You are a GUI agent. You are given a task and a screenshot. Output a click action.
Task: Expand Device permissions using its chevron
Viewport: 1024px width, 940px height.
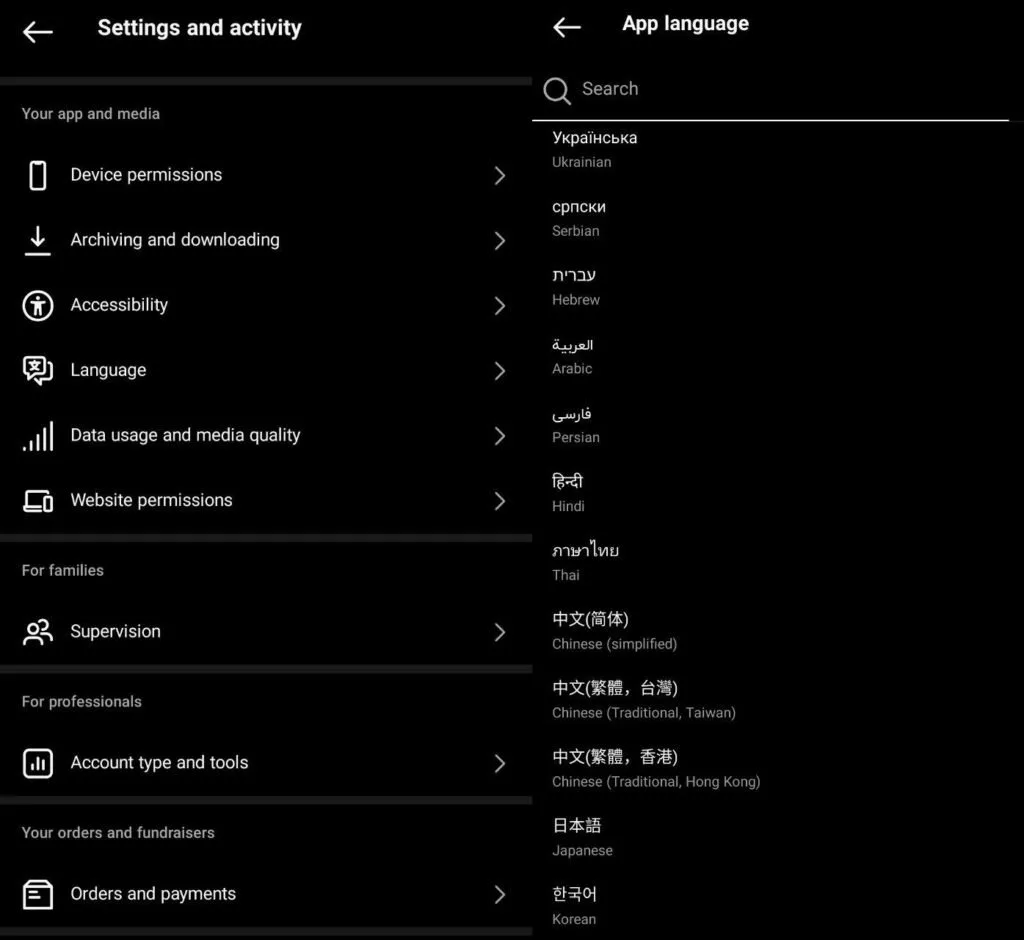500,176
